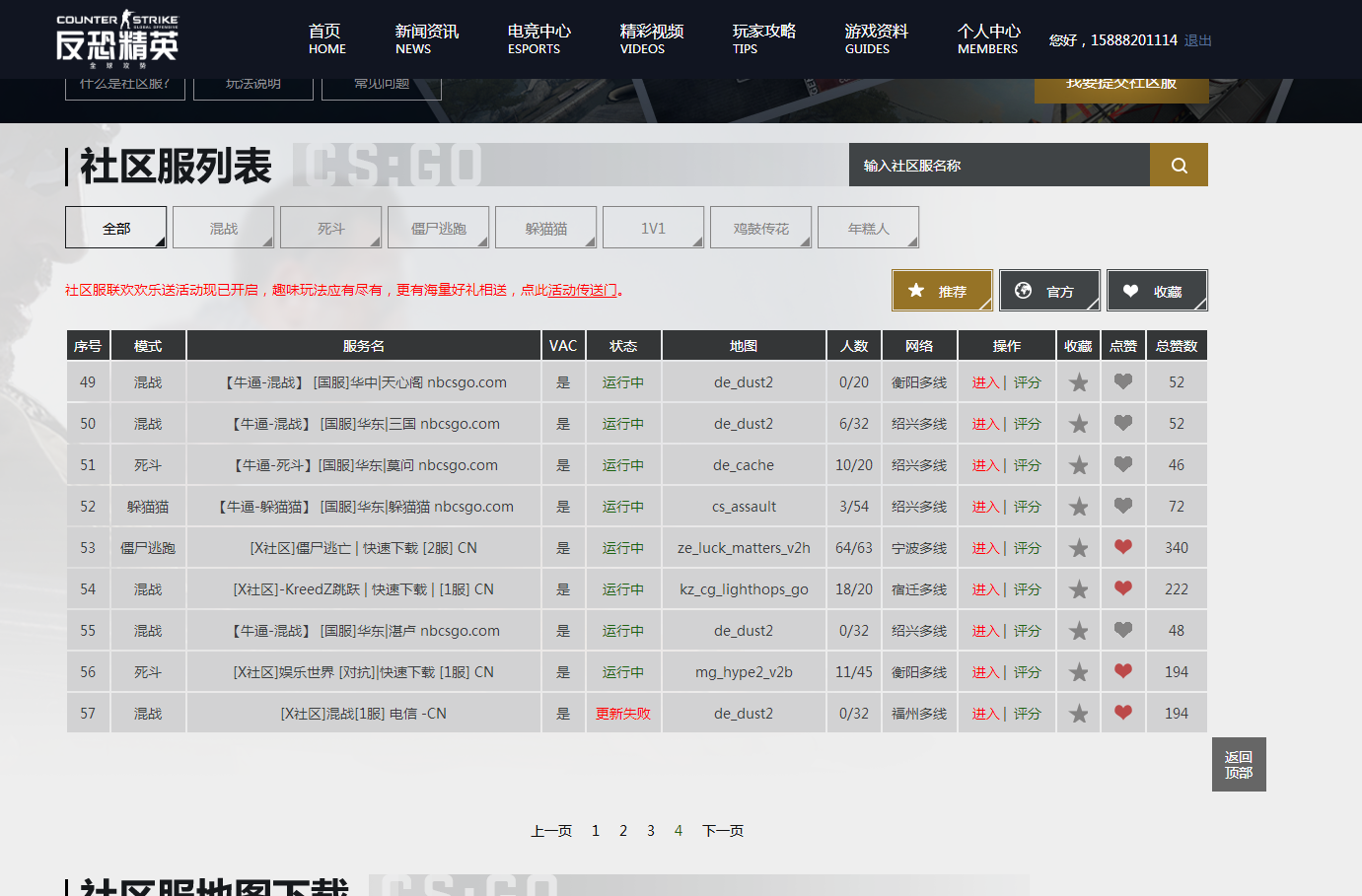
Task: Toggle the favorite star for server 49
Action: coord(1078,381)
